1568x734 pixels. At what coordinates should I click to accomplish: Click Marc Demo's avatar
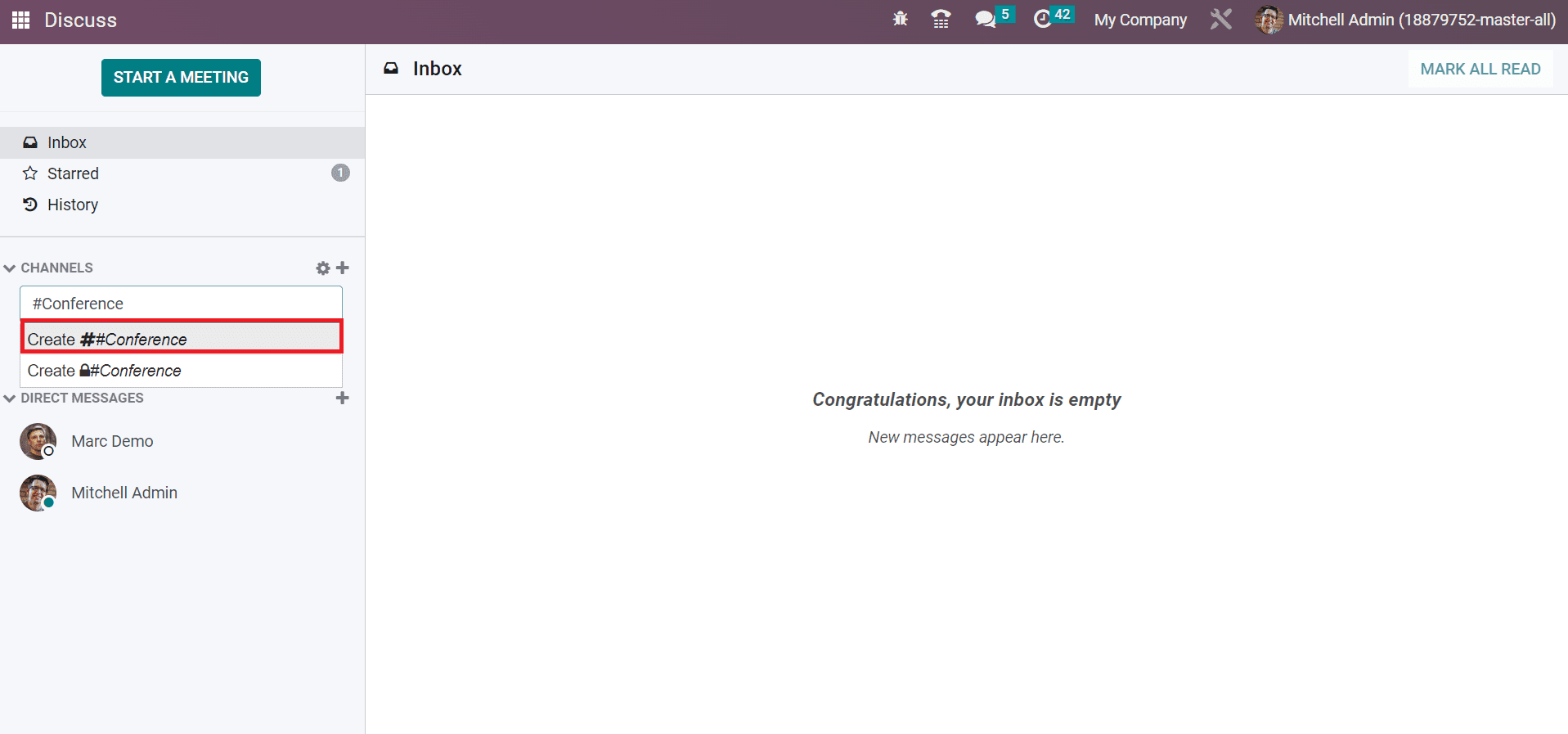pyautogui.click(x=38, y=441)
